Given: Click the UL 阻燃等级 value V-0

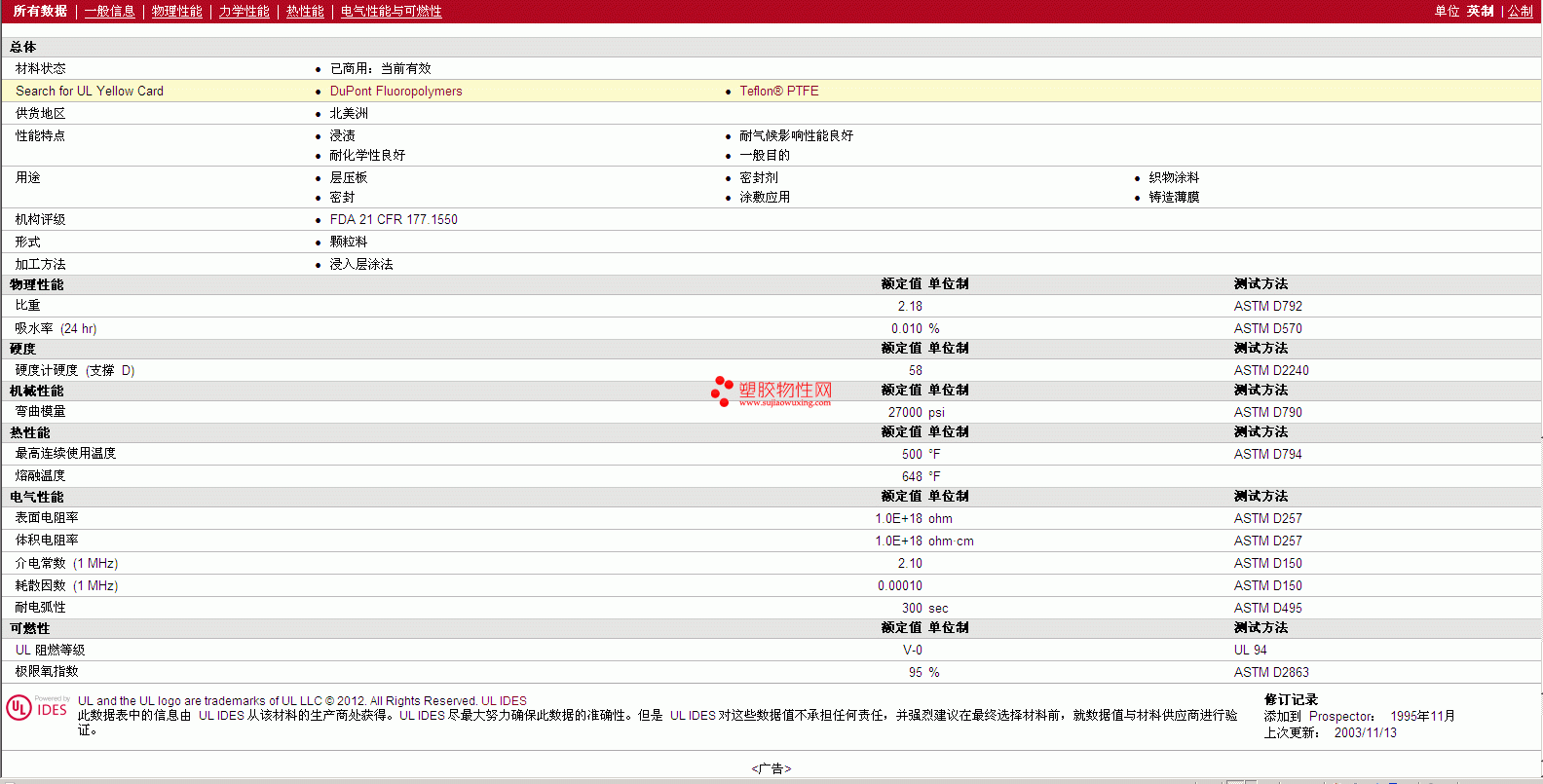Looking at the screenshot, I should point(913,650).
